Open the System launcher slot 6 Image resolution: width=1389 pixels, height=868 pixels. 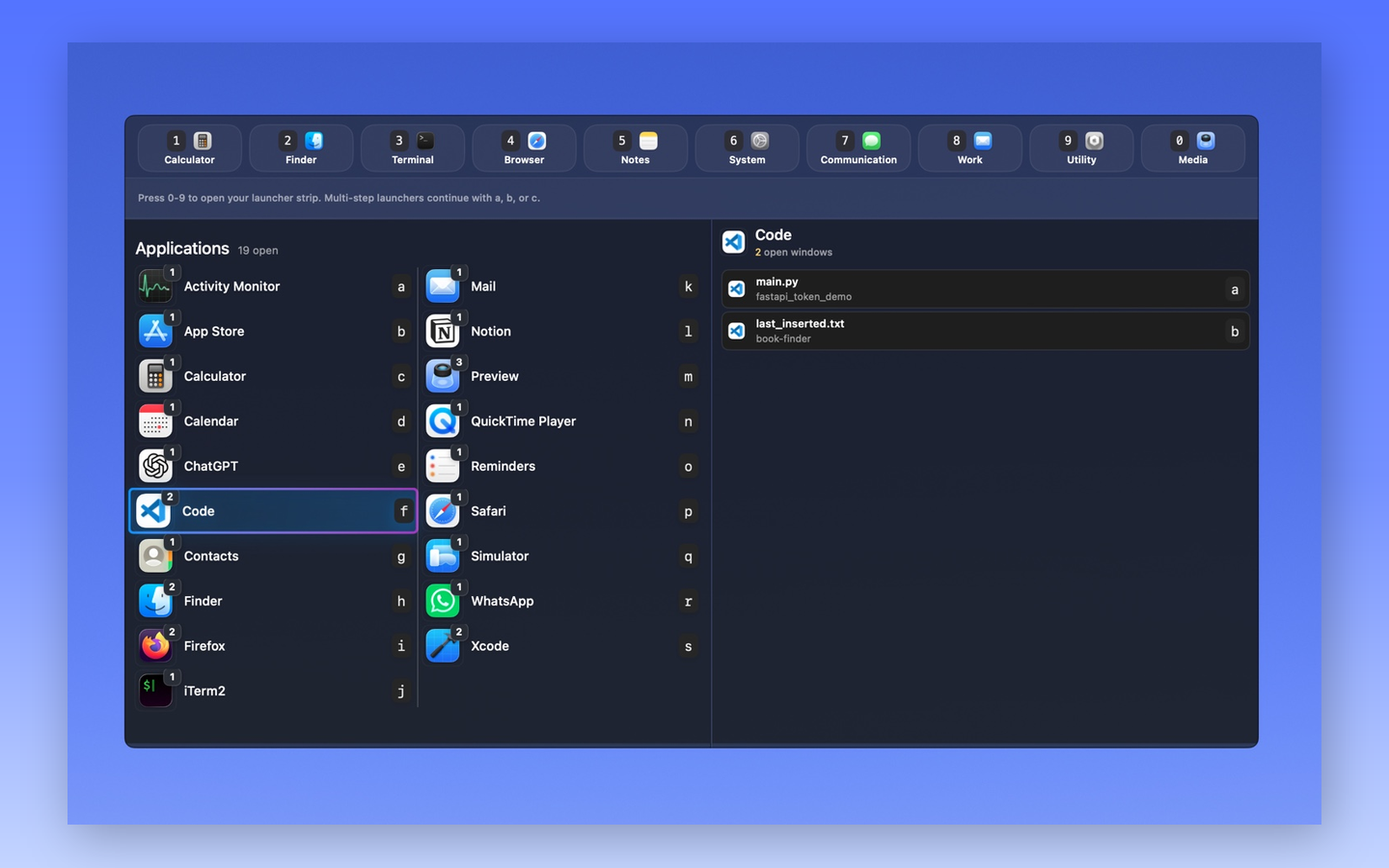(x=748, y=149)
